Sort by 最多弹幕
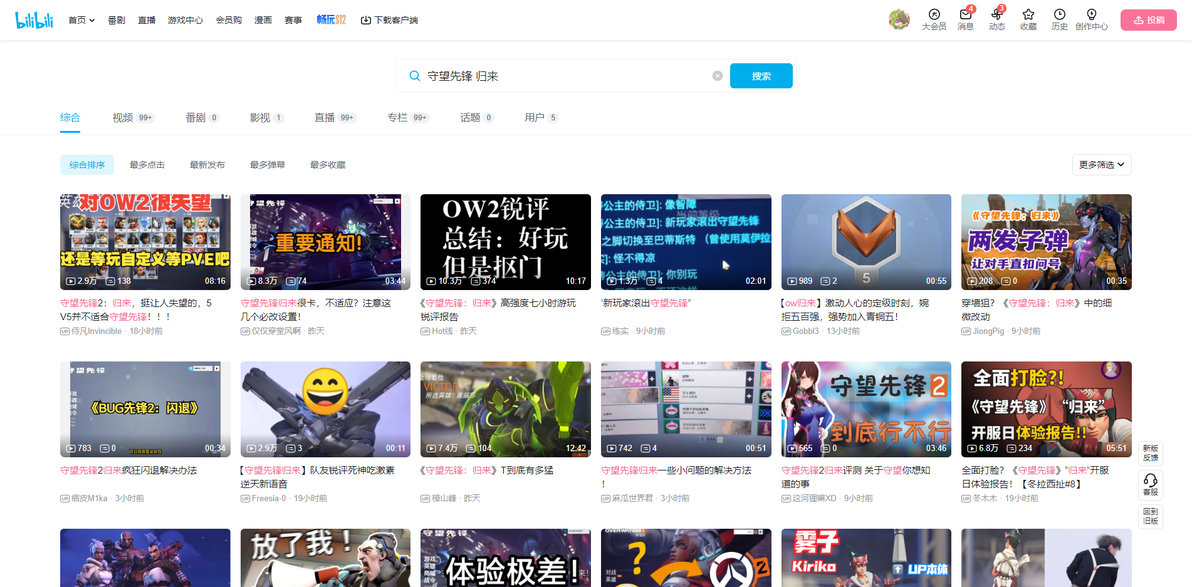 coord(268,165)
